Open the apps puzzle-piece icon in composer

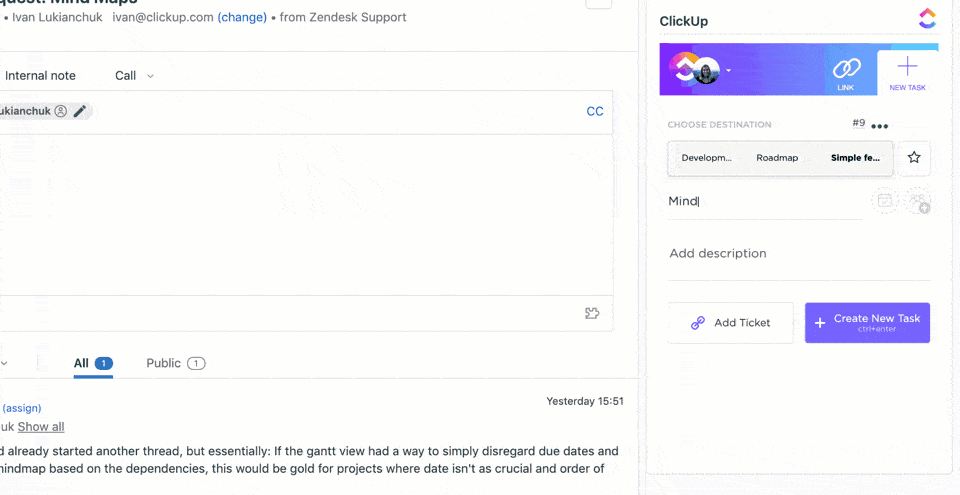point(592,313)
